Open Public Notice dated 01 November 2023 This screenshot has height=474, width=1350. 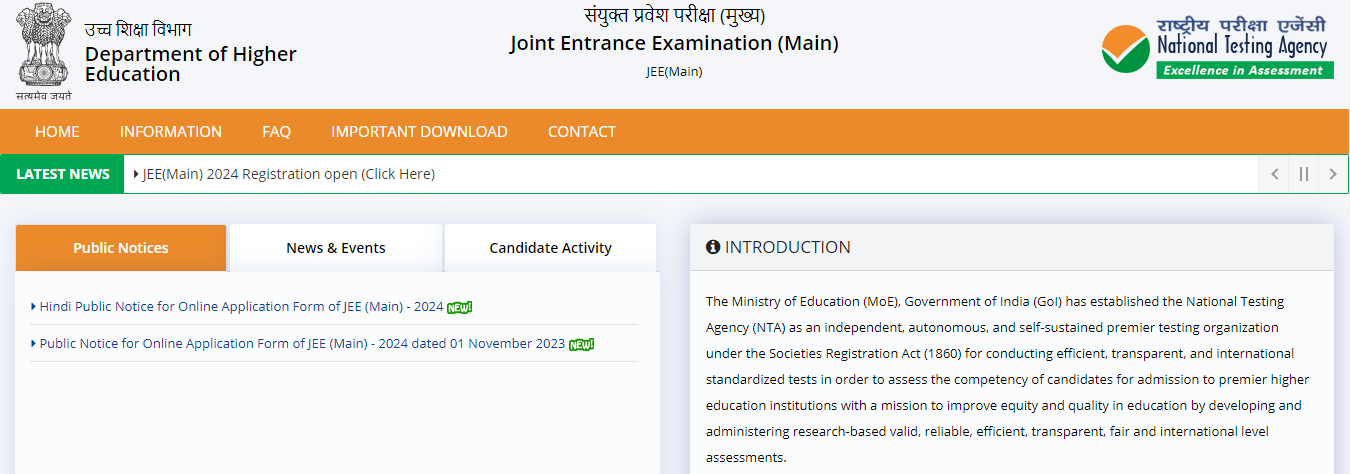pyautogui.click(x=302, y=344)
